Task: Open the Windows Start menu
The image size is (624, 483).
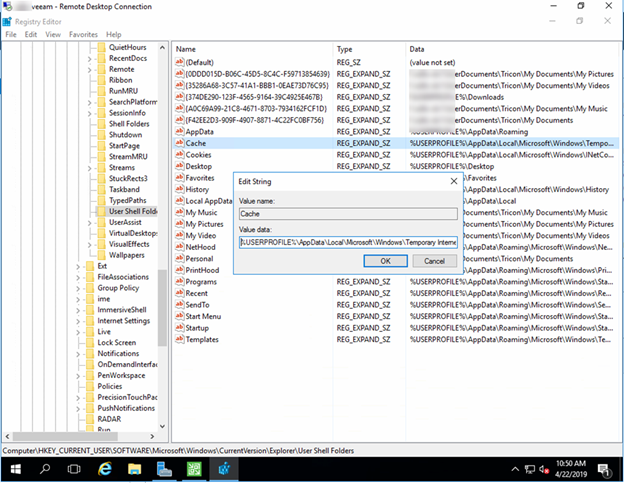Action: point(16,469)
